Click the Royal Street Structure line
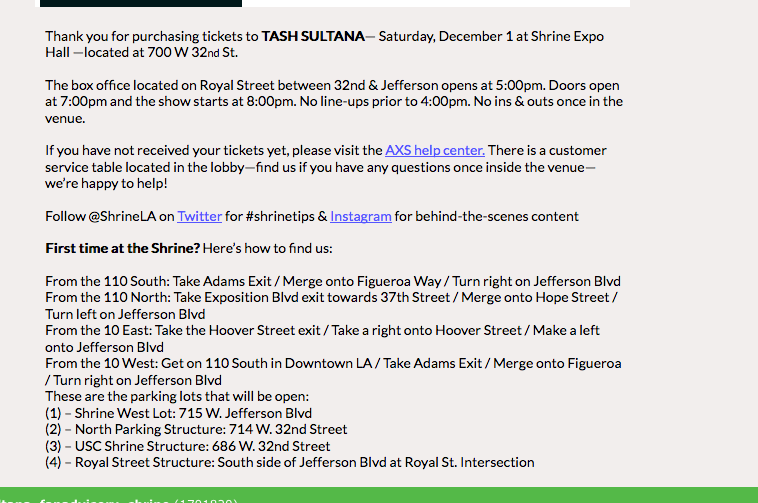 [290, 462]
